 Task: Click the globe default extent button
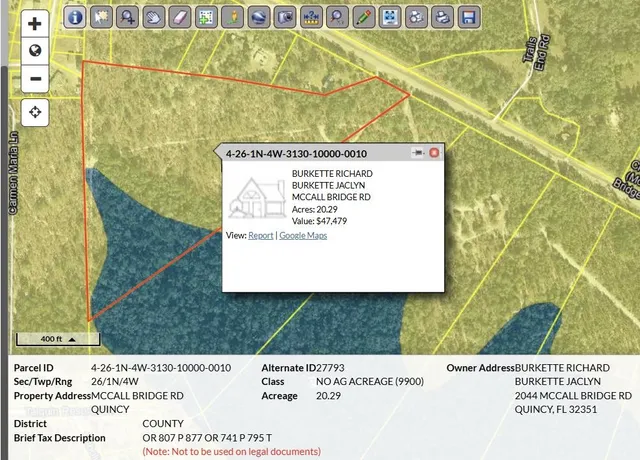click(35, 51)
